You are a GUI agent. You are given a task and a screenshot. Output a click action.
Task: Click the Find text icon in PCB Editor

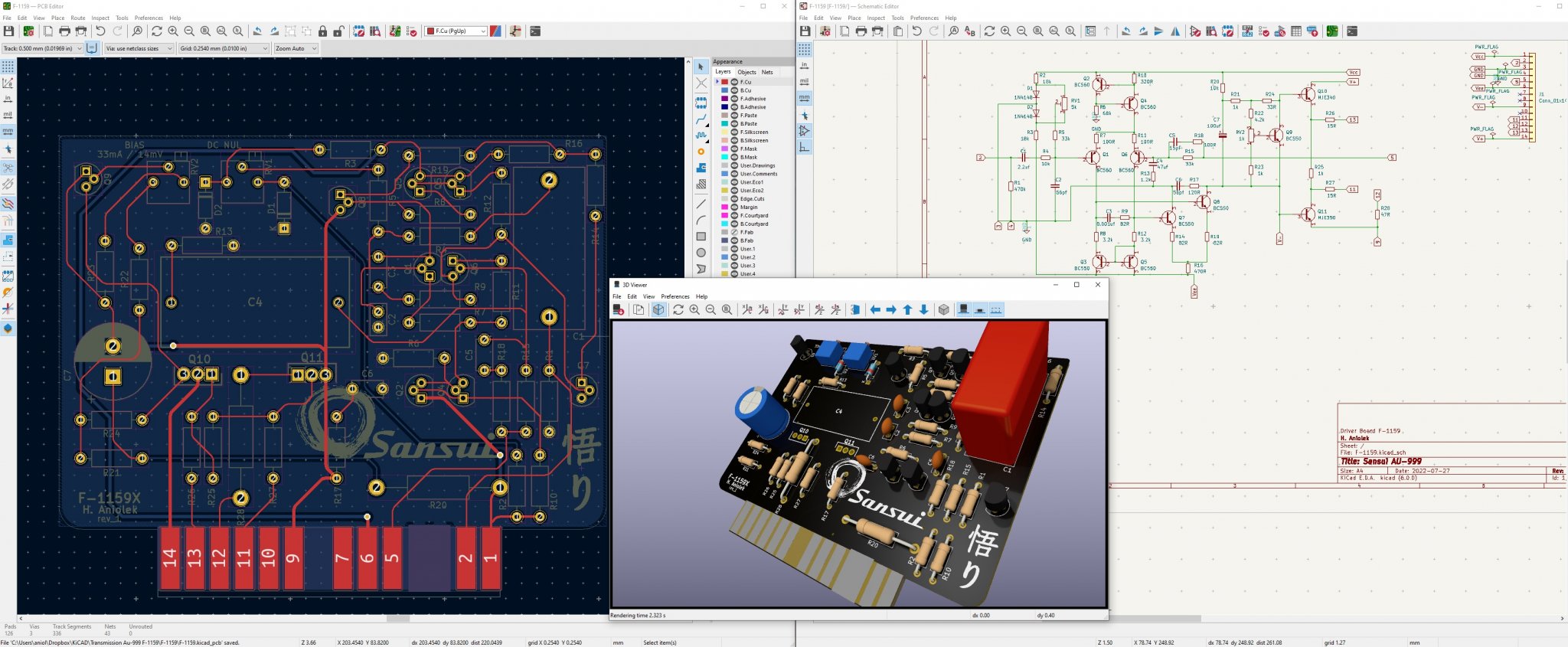pos(137,31)
